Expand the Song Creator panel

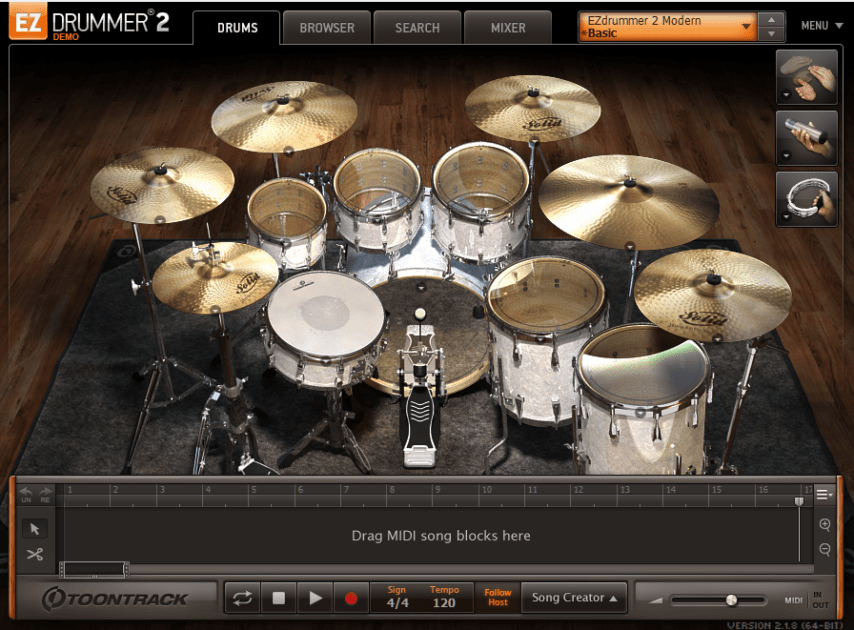point(574,598)
